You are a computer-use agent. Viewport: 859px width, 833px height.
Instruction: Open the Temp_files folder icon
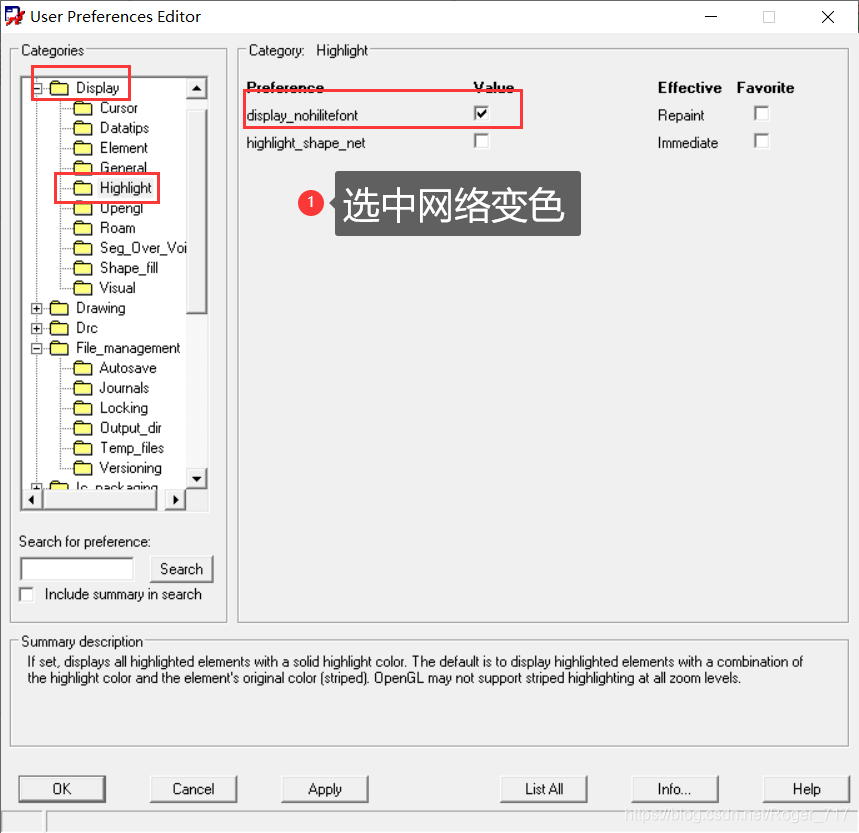tap(82, 448)
